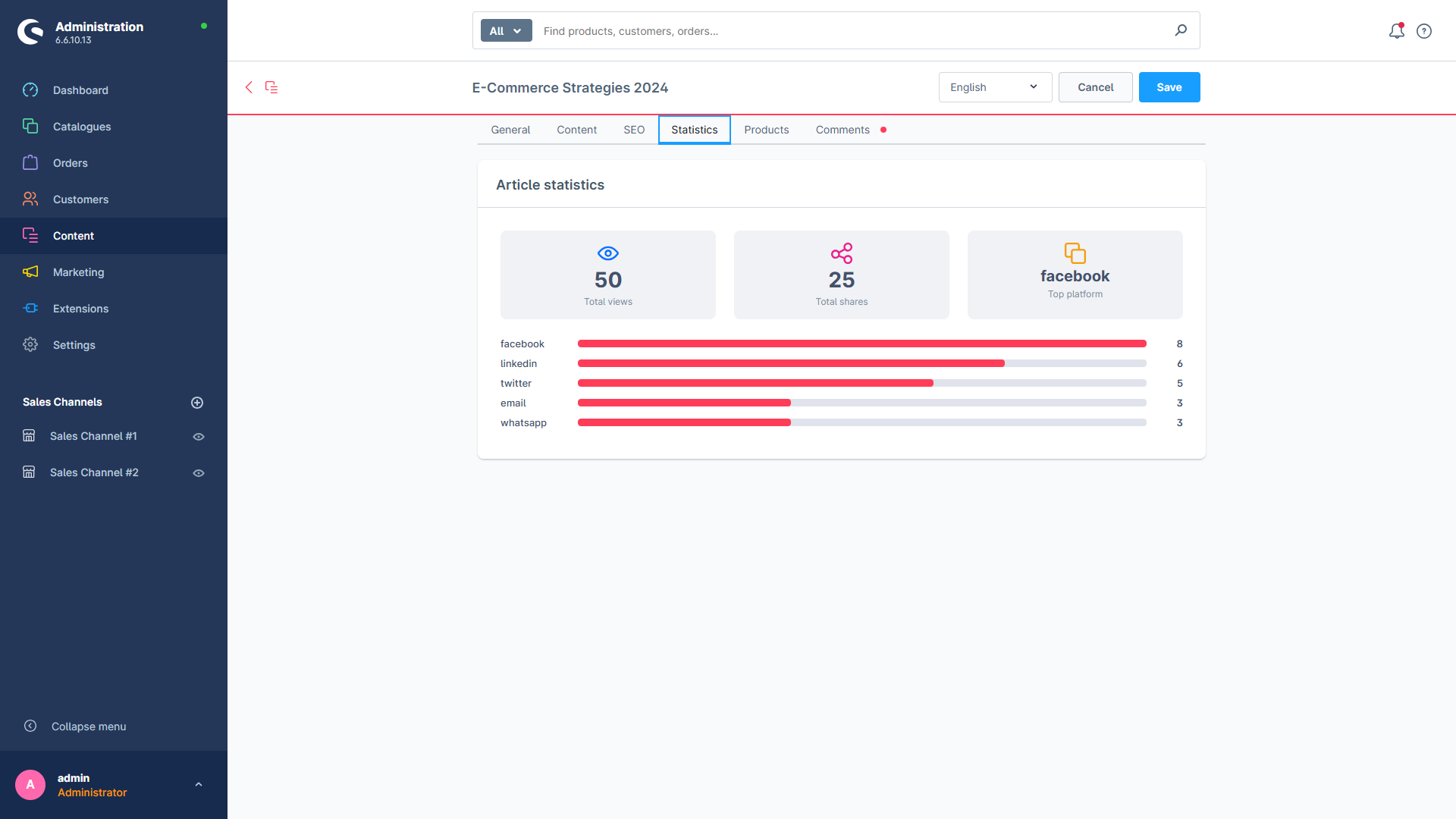Switch to the General tab
The width and height of the screenshot is (1456, 819).
[x=510, y=130]
